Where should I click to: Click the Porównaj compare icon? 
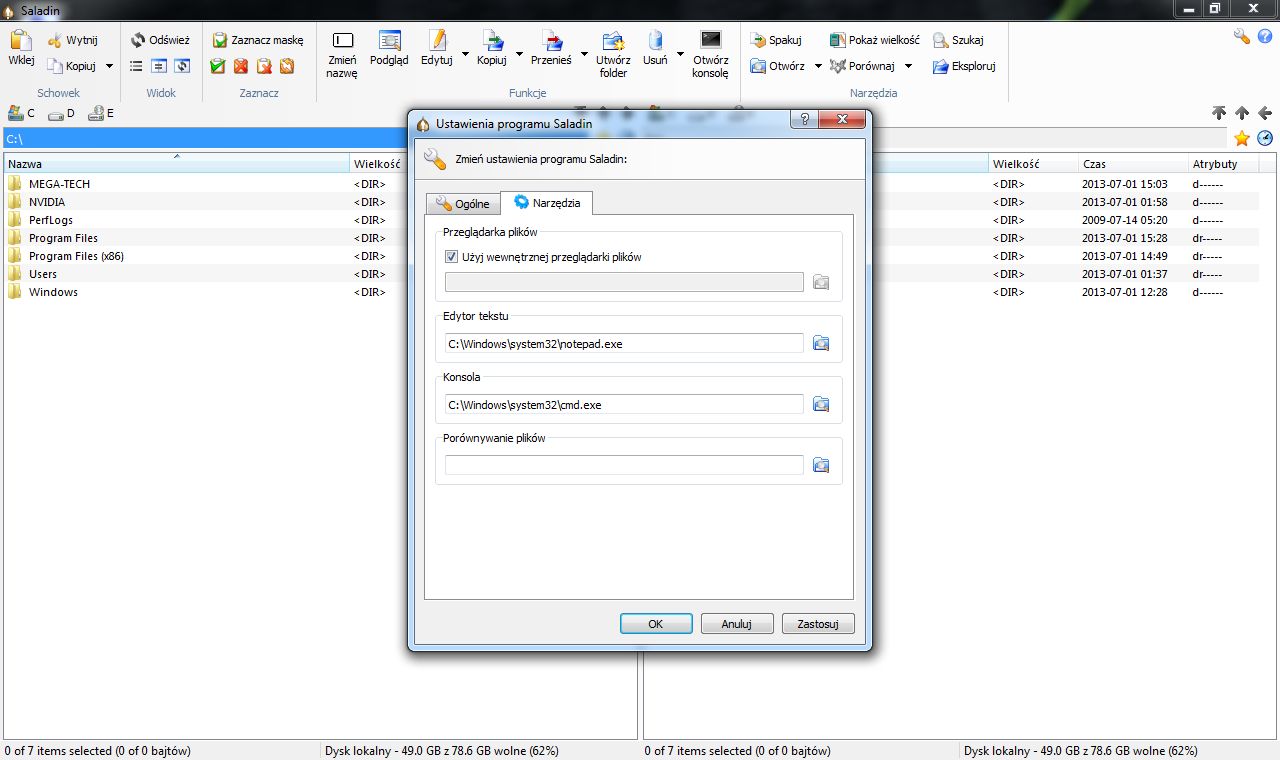(838, 66)
